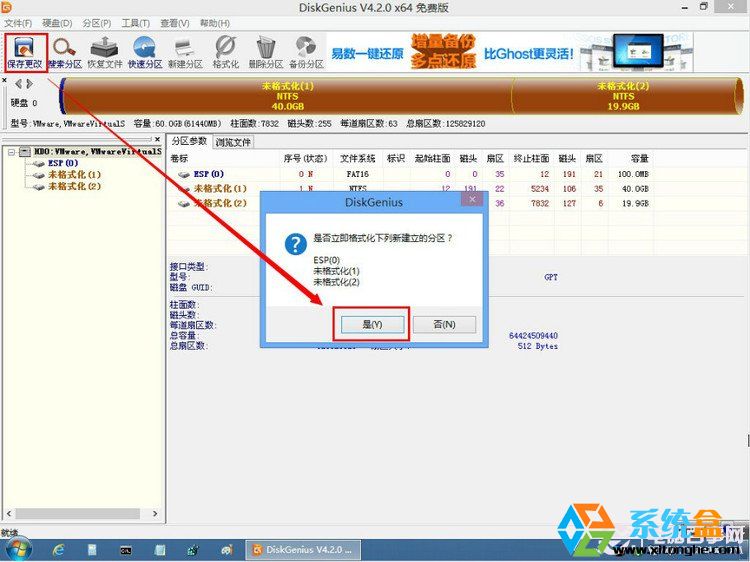This screenshot has height=562, width=750.
Task: Open the Tools (工具) menu
Action: coord(135,23)
